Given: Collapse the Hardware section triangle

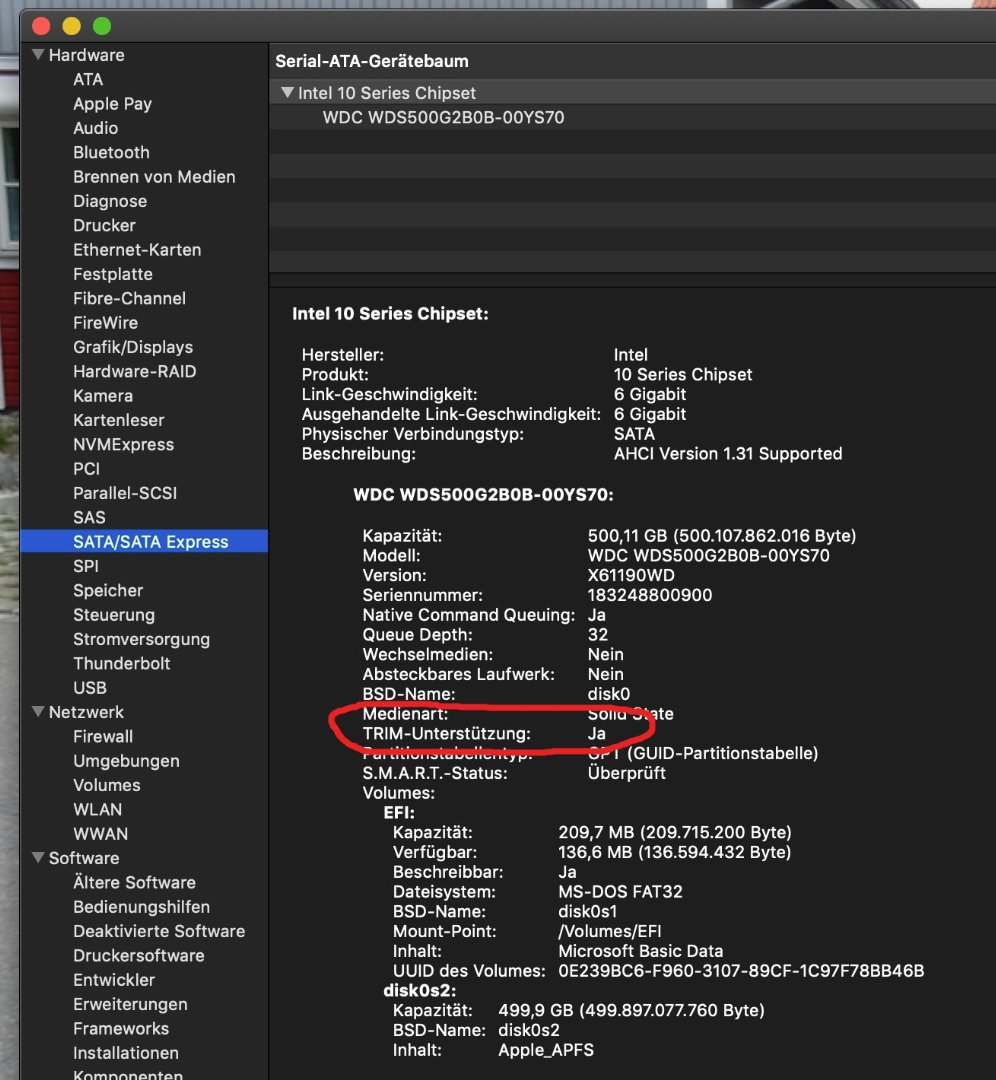Looking at the screenshot, I should point(39,54).
